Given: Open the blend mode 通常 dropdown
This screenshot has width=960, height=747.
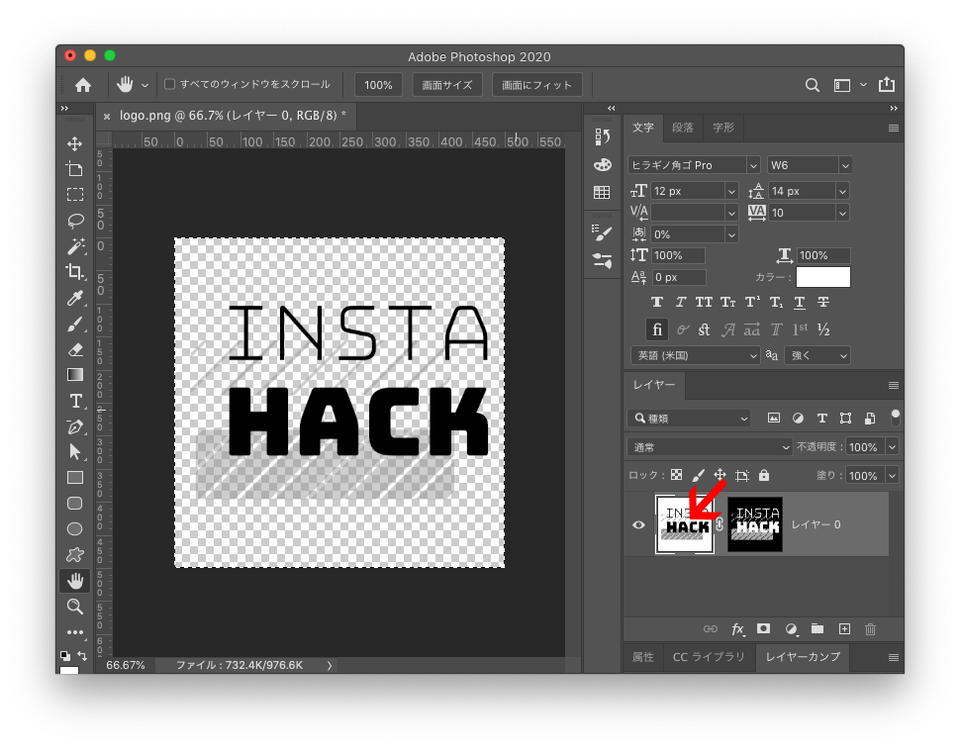Looking at the screenshot, I should click(x=710, y=447).
